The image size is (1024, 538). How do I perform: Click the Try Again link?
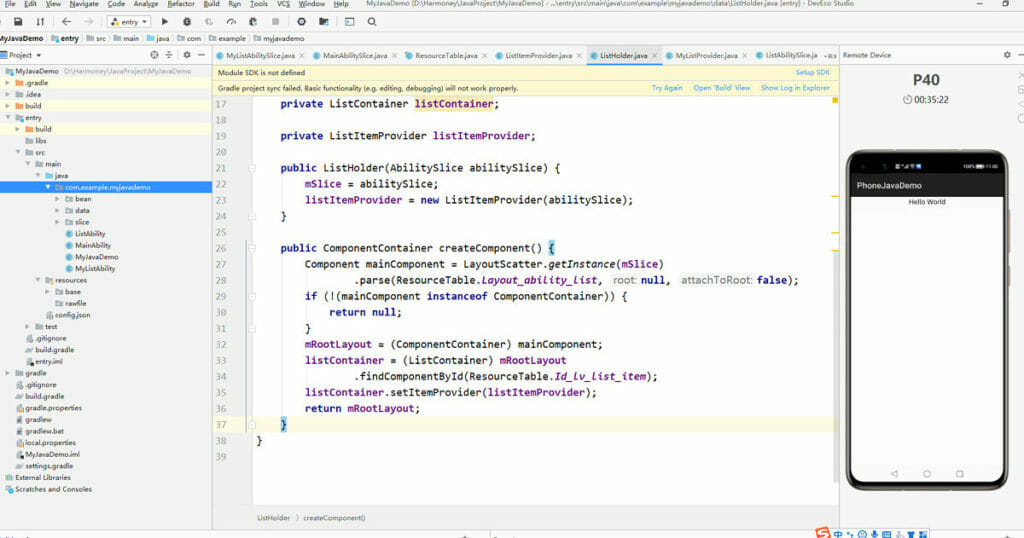coord(667,88)
